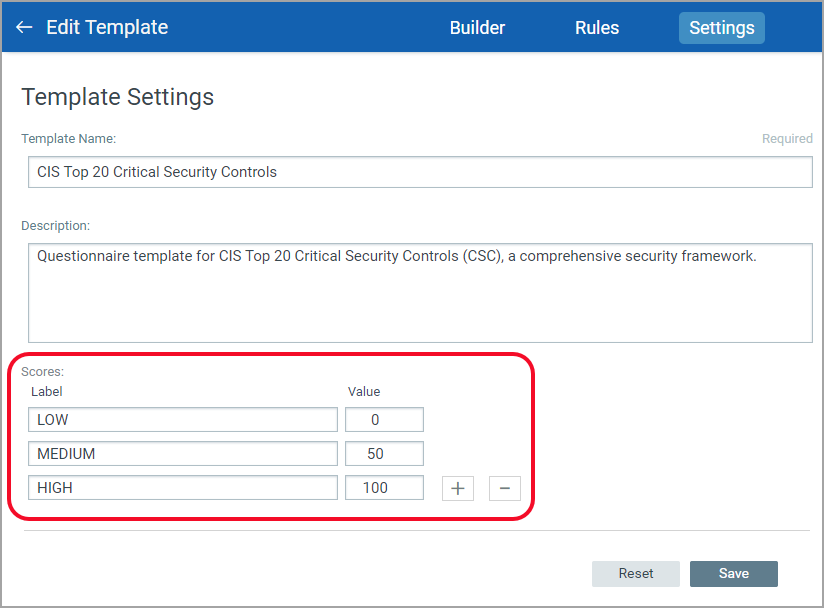Edit the MEDIUM score label field
This screenshot has width=824, height=608.
183,454
